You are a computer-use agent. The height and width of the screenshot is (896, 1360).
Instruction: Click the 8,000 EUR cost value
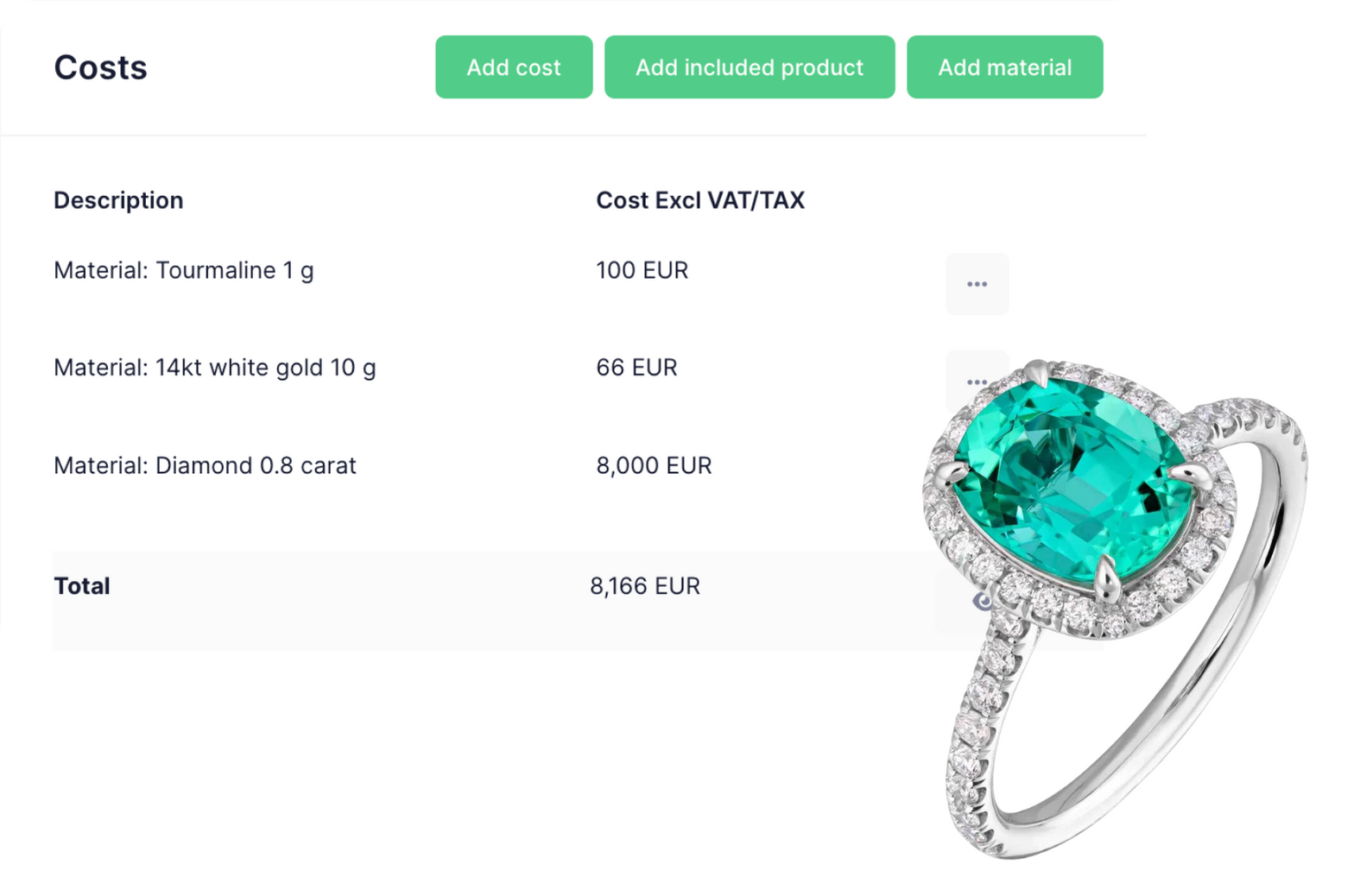(654, 465)
